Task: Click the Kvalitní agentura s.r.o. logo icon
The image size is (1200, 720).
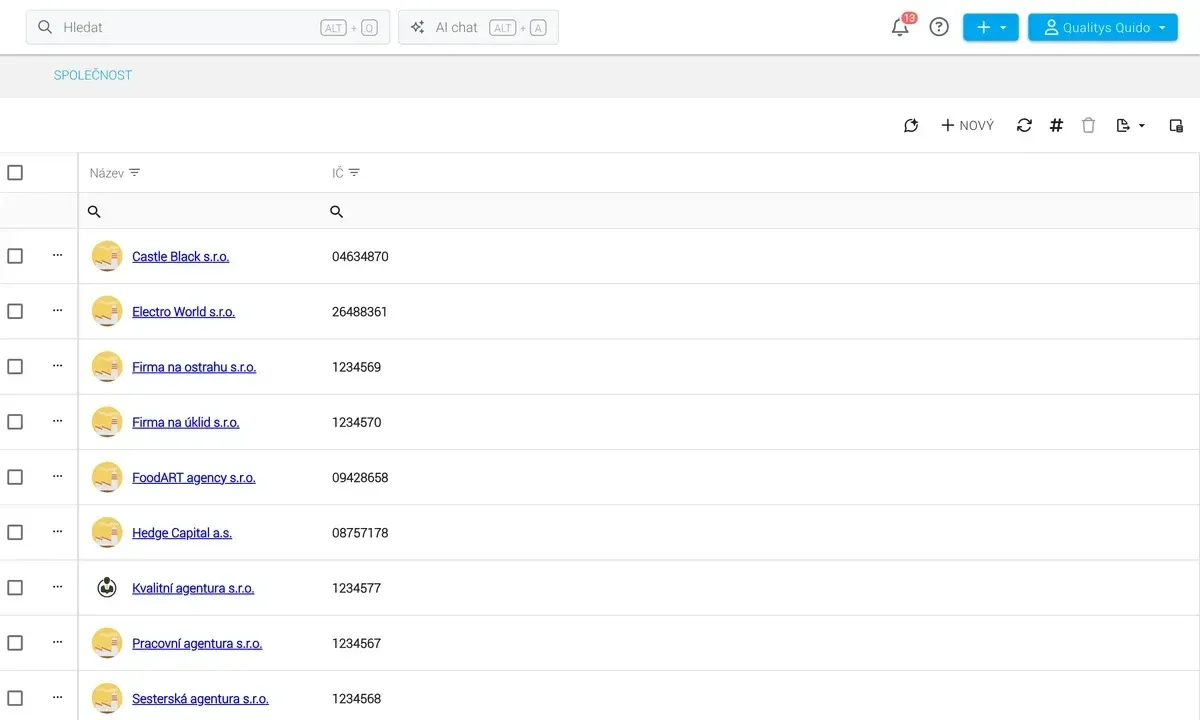Action: (107, 588)
